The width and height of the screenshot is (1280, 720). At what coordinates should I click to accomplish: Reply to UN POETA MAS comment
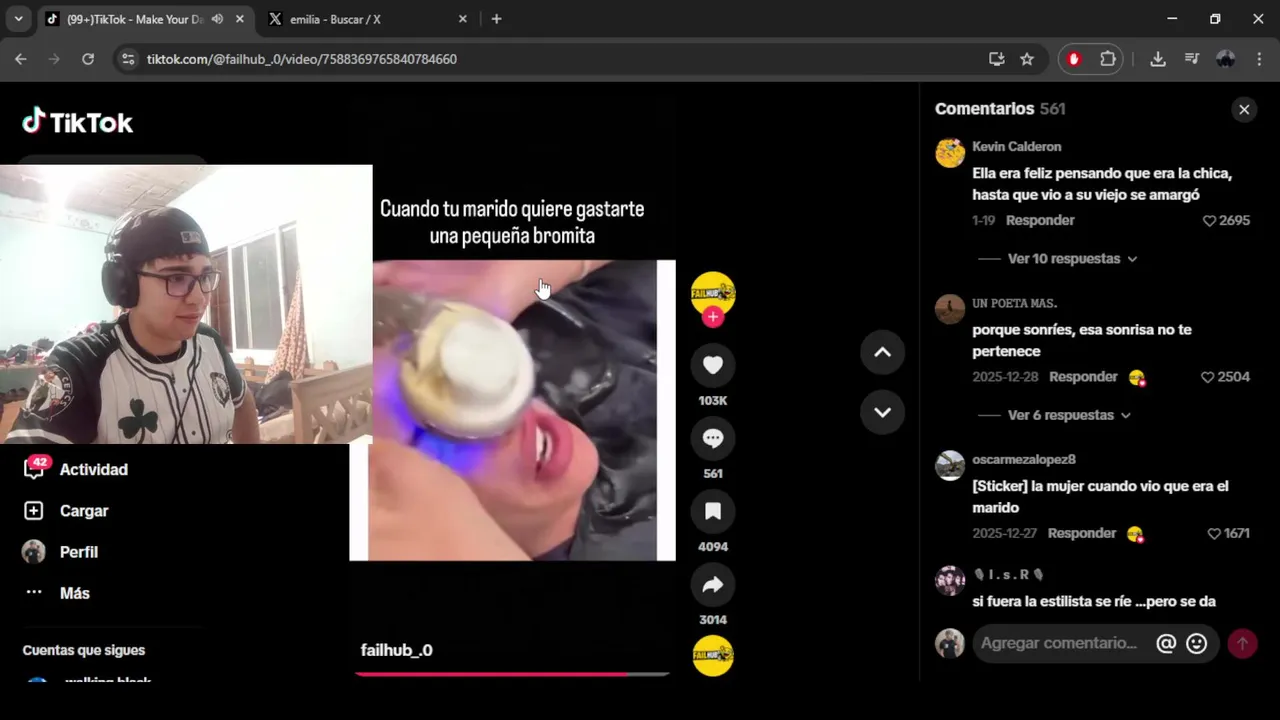[1083, 377]
